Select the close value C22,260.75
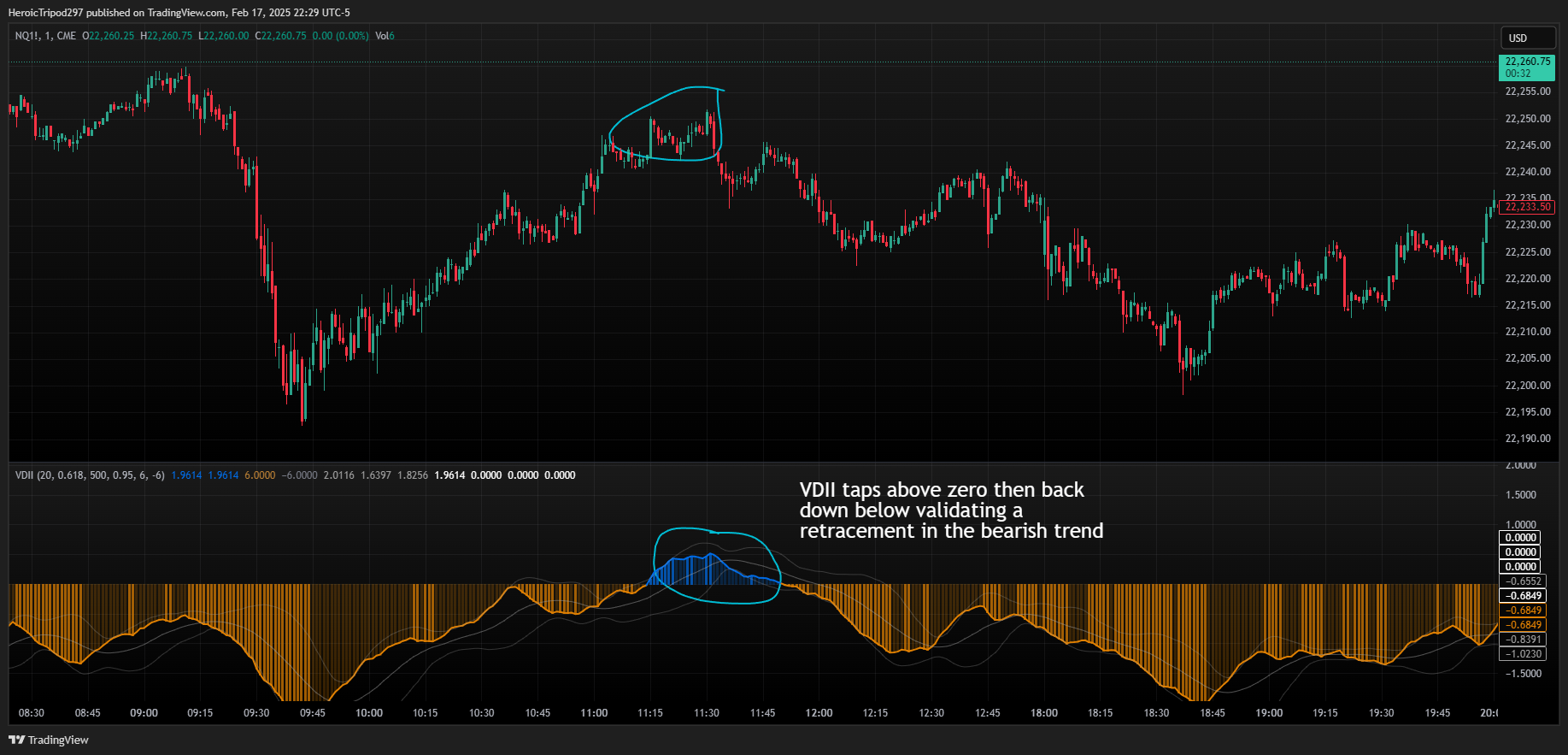This screenshot has height=755, width=1568. coord(280,36)
